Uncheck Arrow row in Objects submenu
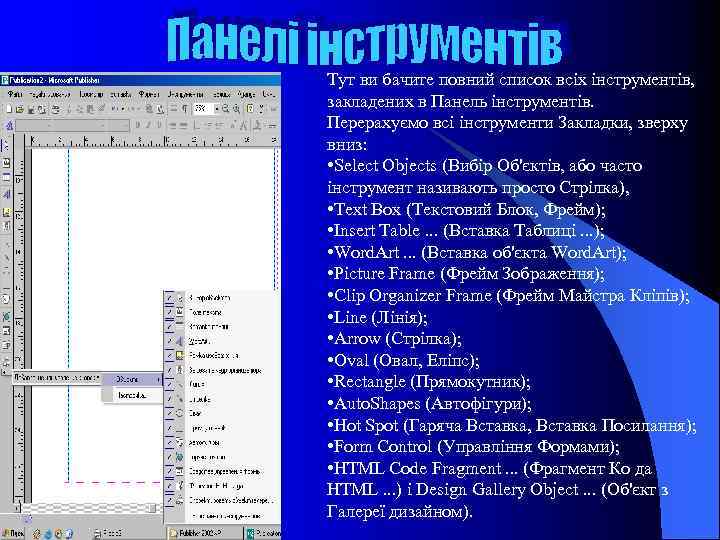Screen dimensions: 720x540 pyautogui.click(x=222, y=399)
